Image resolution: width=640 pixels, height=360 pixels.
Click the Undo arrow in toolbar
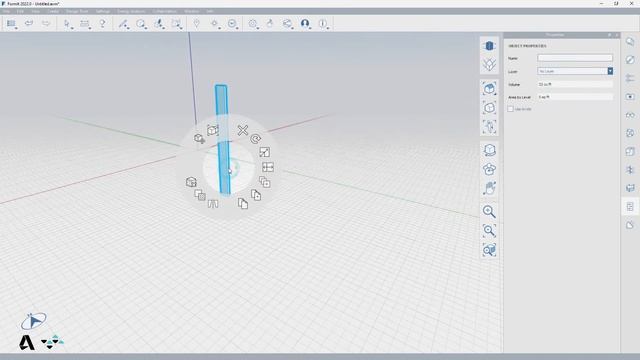pyautogui.click(x=29, y=23)
